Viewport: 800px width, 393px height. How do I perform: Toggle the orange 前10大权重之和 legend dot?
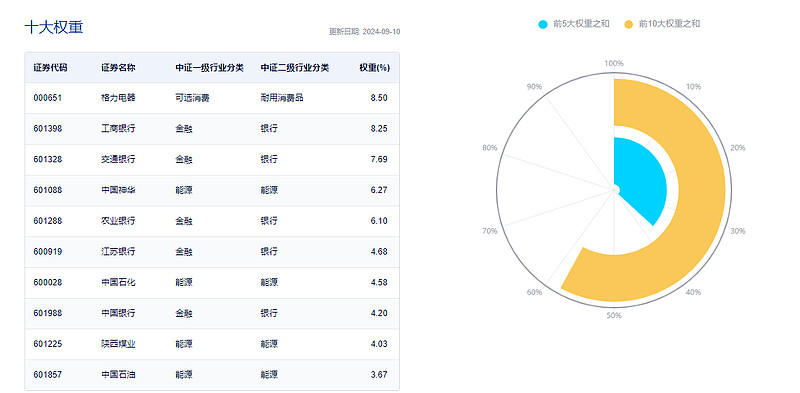tap(629, 24)
